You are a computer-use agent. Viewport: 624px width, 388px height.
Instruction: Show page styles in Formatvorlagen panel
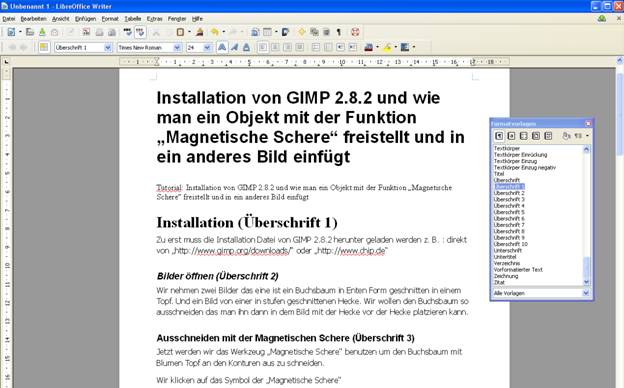pyautogui.click(x=536, y=136)
